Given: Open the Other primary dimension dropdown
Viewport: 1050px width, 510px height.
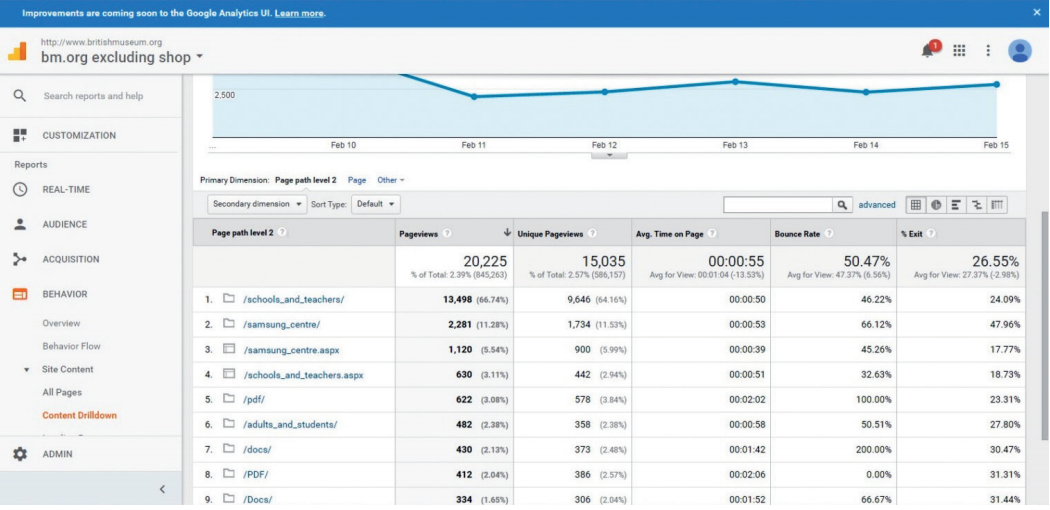Looking at the screenshot, I should [x=390, y=180].
